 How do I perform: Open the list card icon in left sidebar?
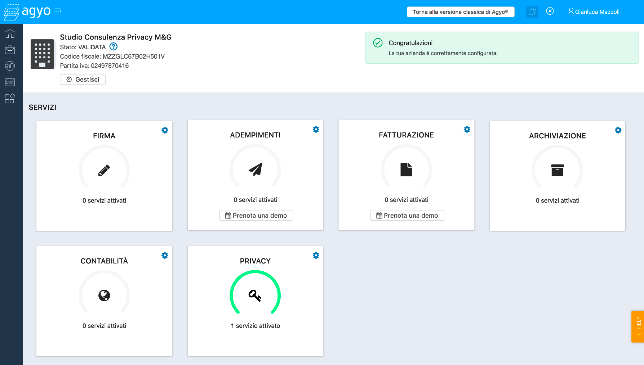(x=10, y=82)
